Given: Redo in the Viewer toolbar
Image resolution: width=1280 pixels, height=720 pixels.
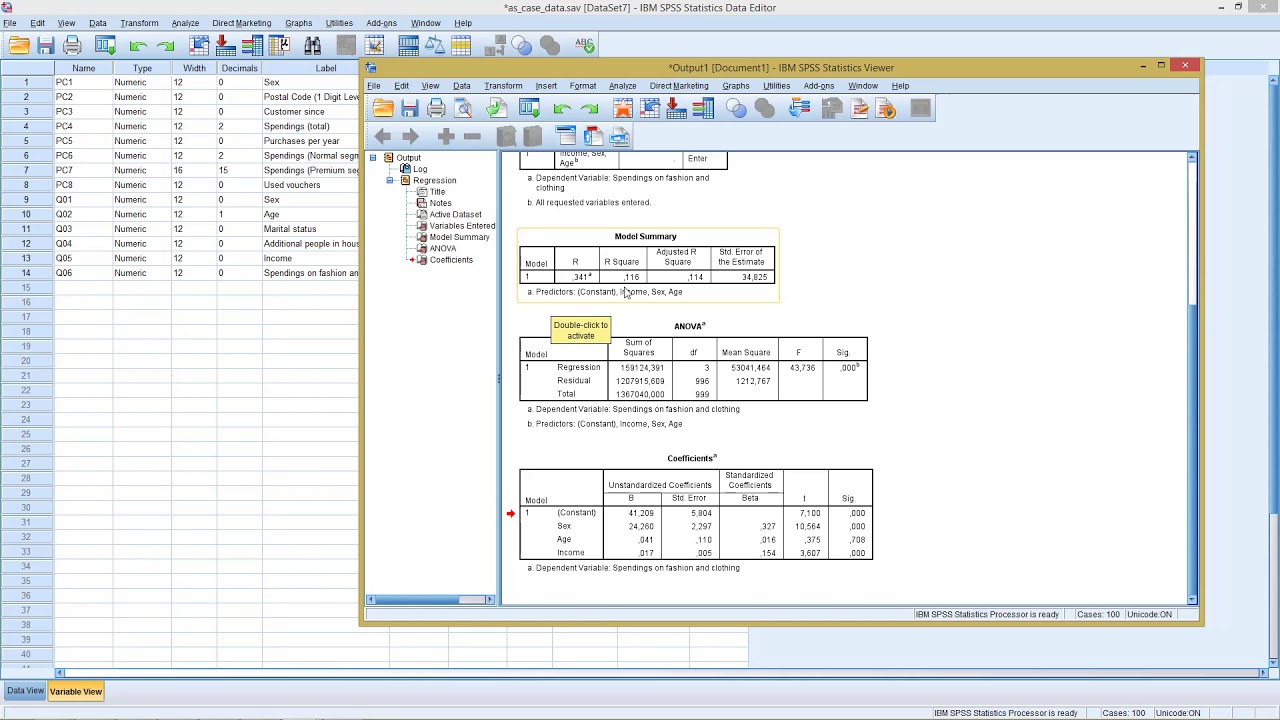Looking at the screenshot, I should (589, 108).
